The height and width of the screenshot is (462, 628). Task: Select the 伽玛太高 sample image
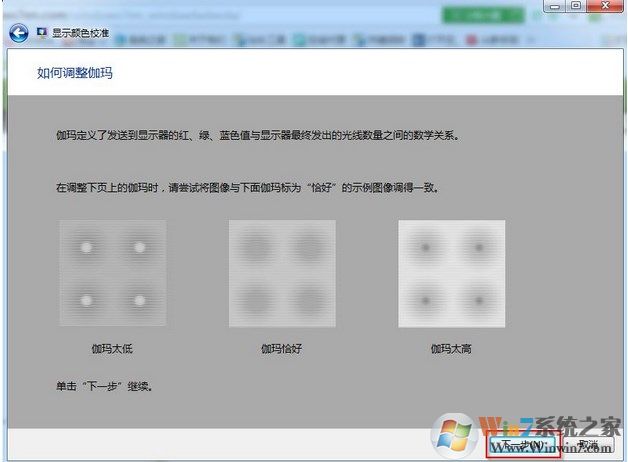pyautogui.click(x=451, y=273)
